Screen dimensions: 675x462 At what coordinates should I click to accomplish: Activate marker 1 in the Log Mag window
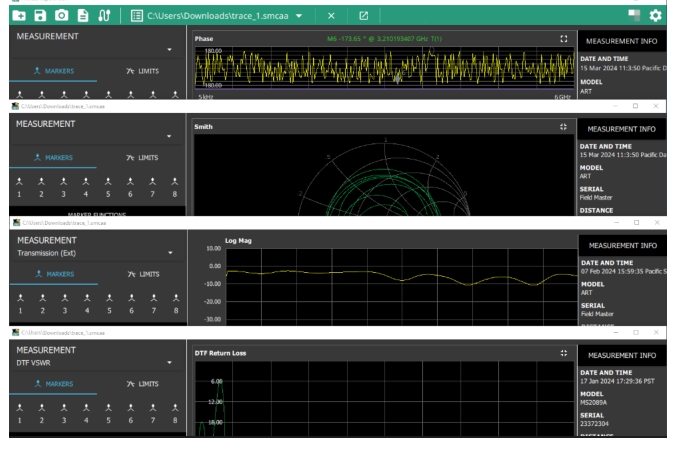point(20,304)
